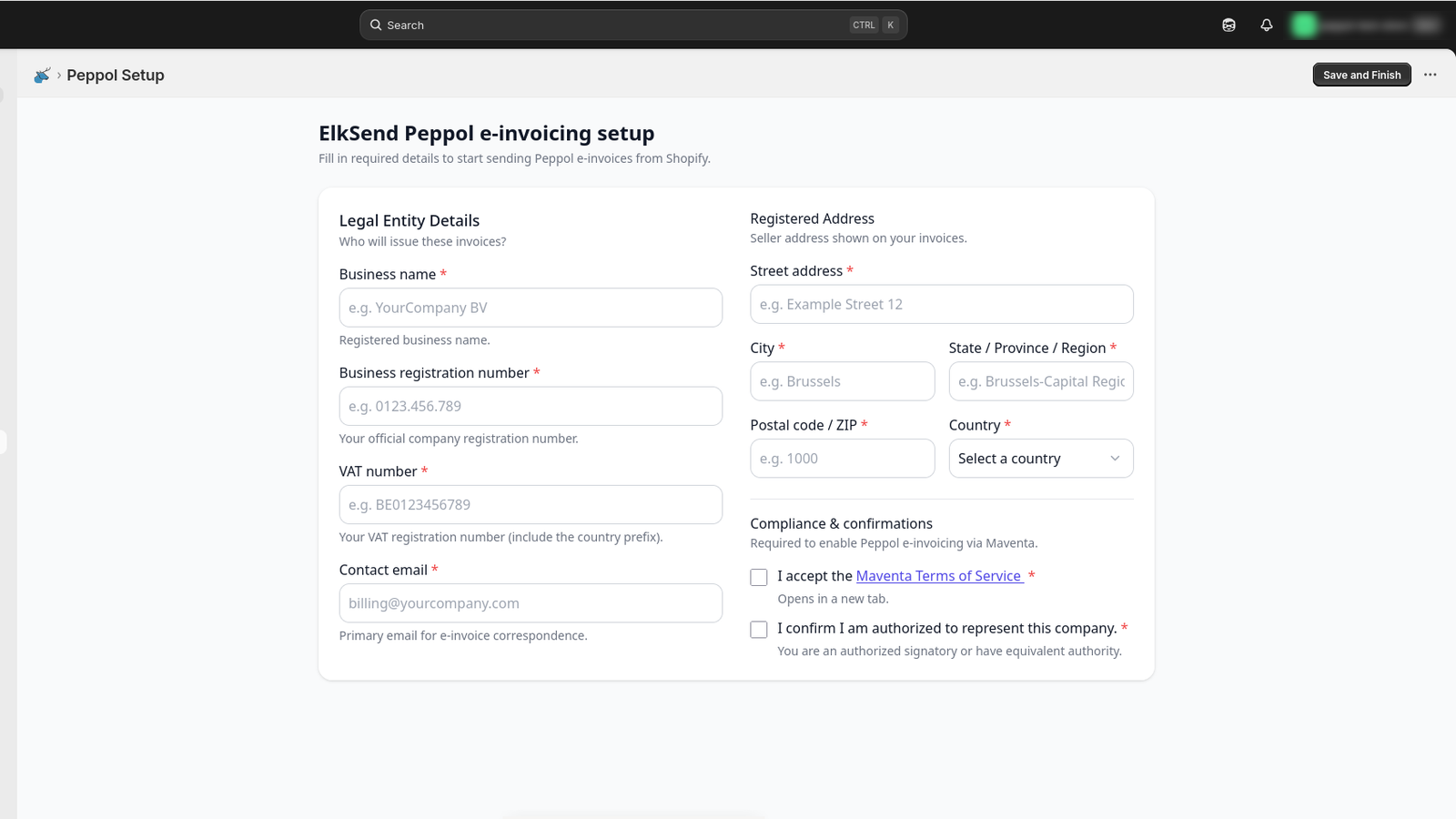Tick the Maventa Terms of Service checkbox

759,577
